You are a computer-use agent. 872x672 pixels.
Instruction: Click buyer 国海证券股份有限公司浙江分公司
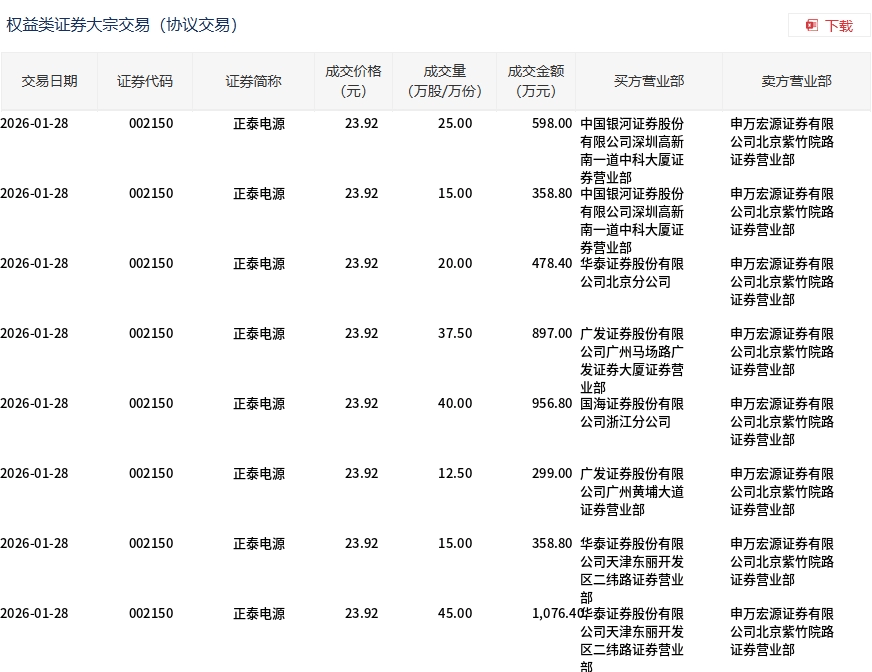[632, 413]
